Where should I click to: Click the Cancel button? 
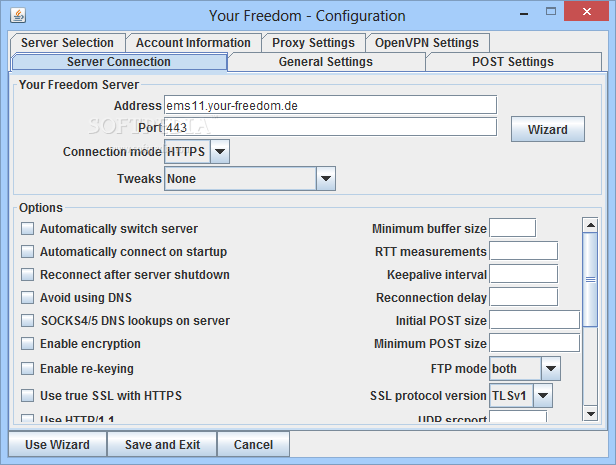(253, 444)
